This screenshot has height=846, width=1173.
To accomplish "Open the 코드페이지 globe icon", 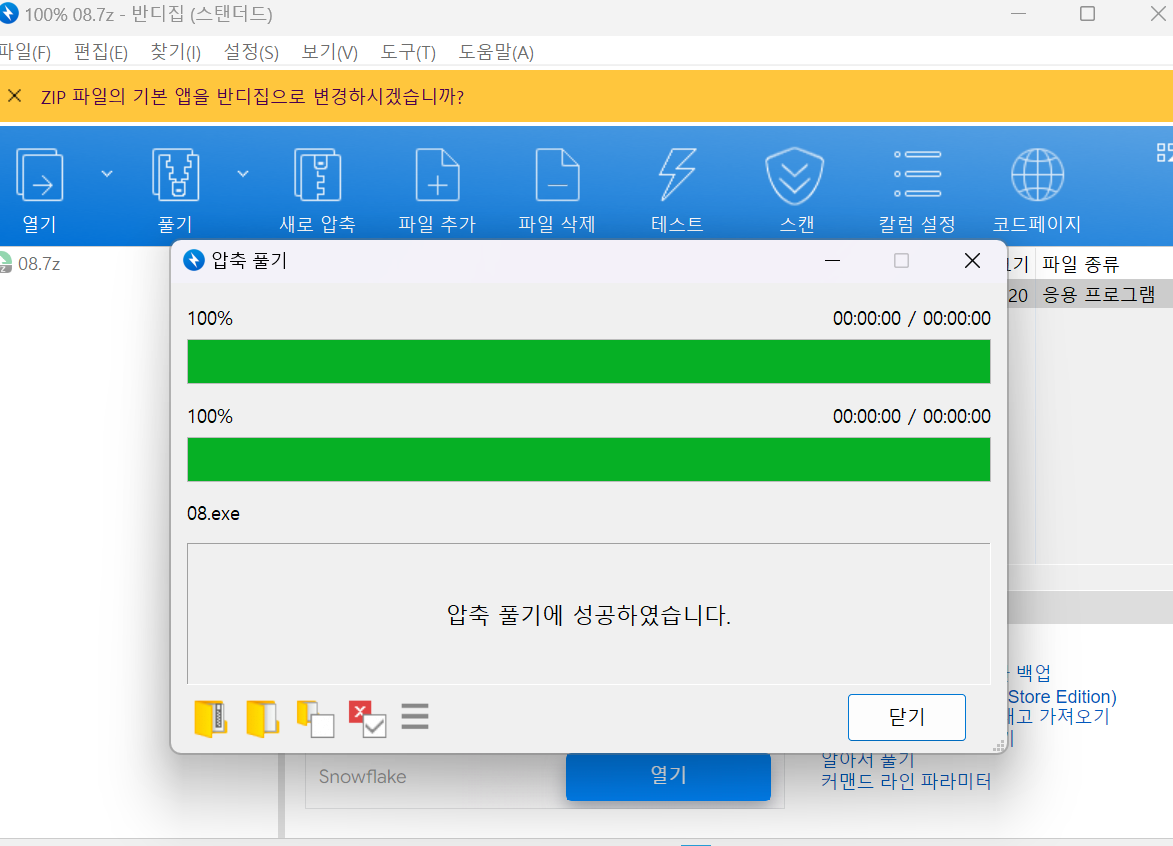I will [1037, 175].
